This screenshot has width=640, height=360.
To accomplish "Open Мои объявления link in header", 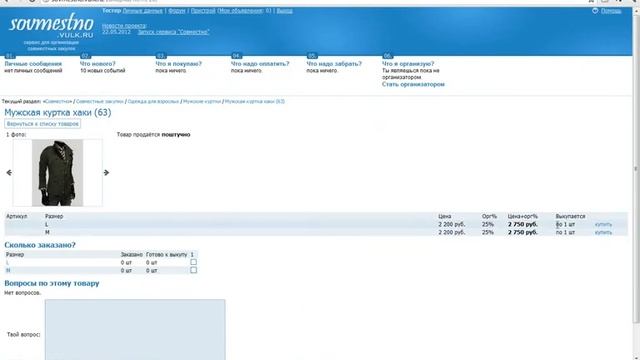I will point(241,11).
